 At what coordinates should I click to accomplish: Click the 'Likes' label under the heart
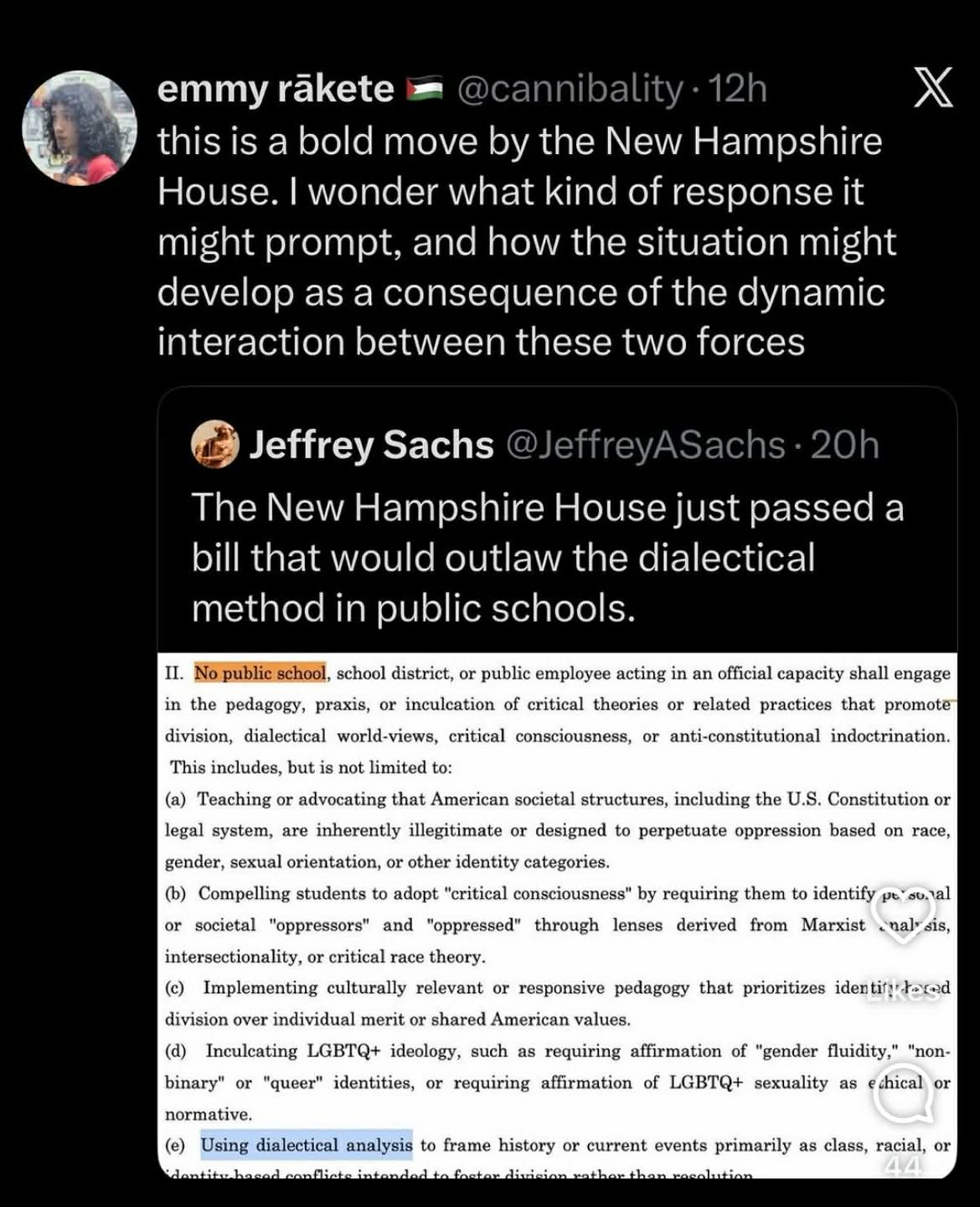tap(904, 993)
